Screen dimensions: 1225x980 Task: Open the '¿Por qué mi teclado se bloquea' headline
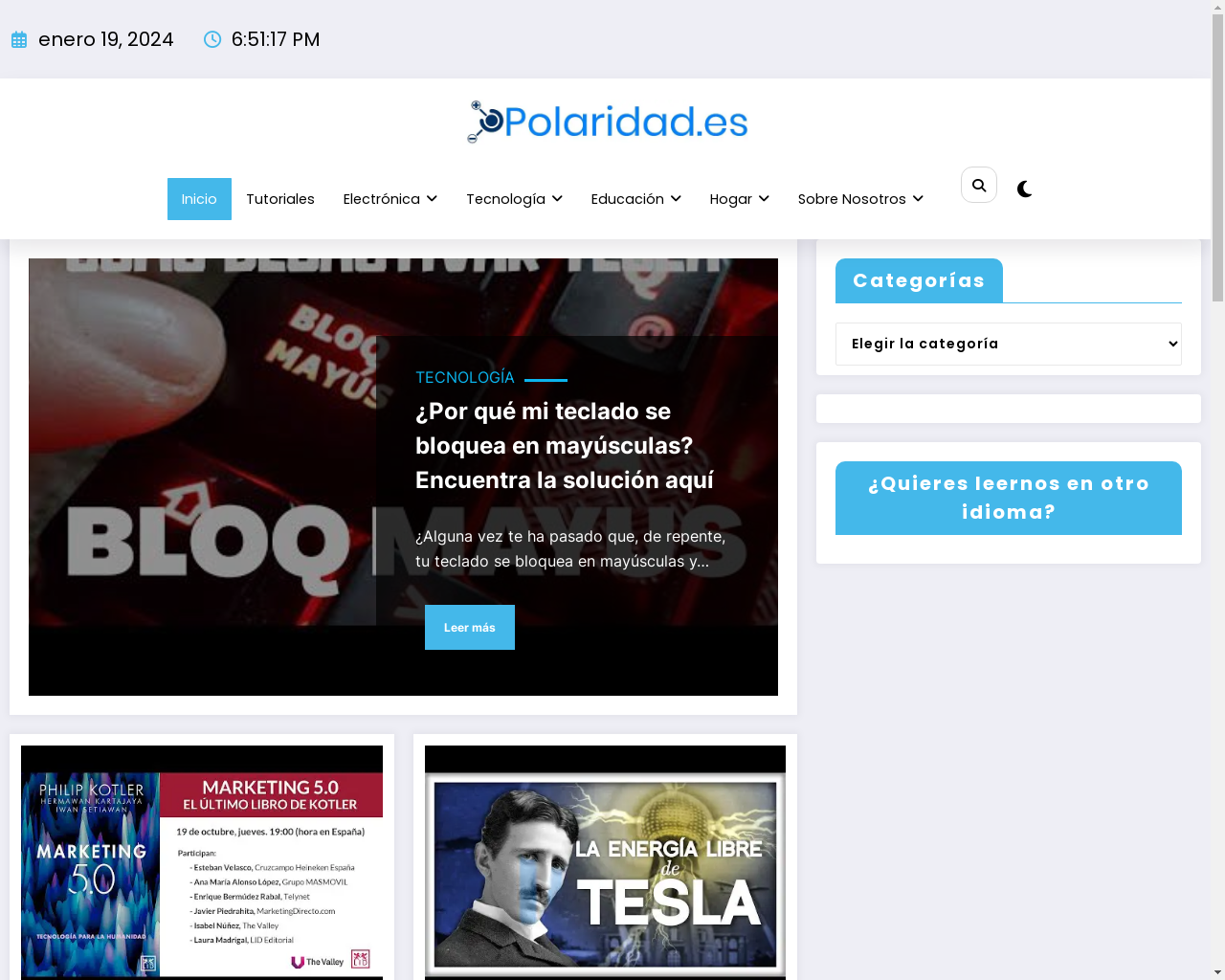click(x=565, y=446)
